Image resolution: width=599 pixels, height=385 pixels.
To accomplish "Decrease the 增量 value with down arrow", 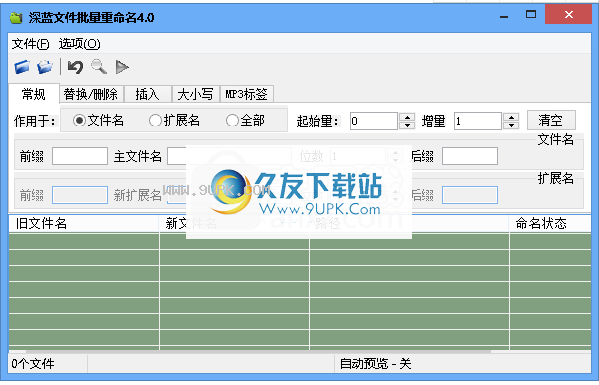I will click(511, 125).
